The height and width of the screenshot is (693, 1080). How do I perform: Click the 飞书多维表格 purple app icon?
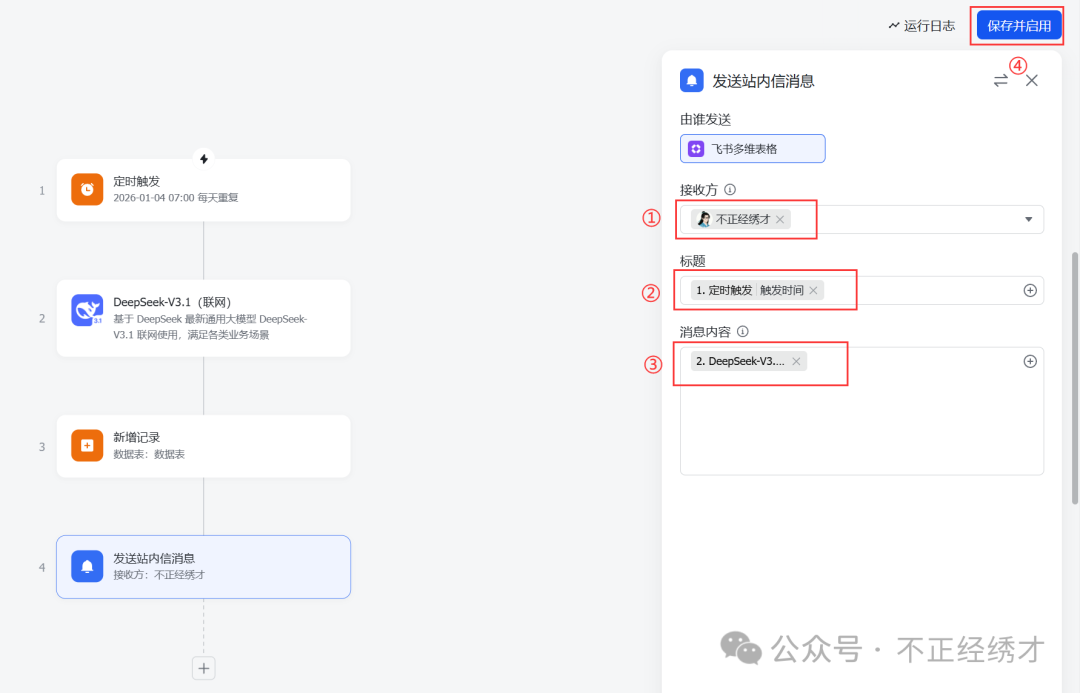click(x=696, y=149)
